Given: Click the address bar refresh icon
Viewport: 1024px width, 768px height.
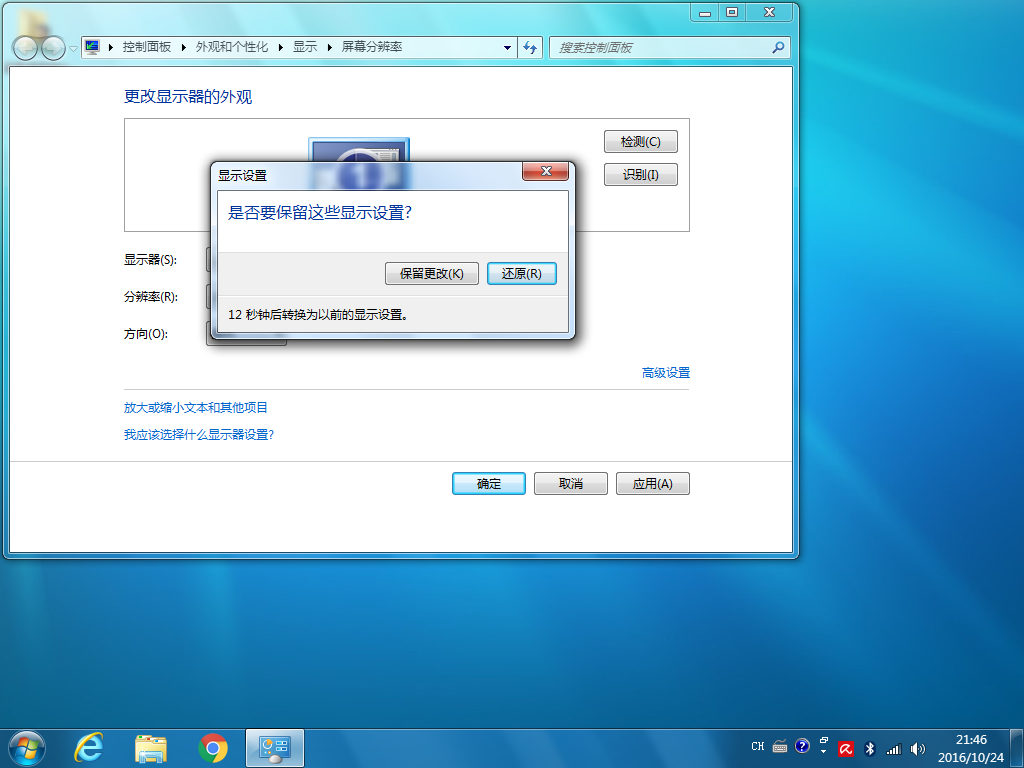Looking at the screenshot, I should point(530,48).
